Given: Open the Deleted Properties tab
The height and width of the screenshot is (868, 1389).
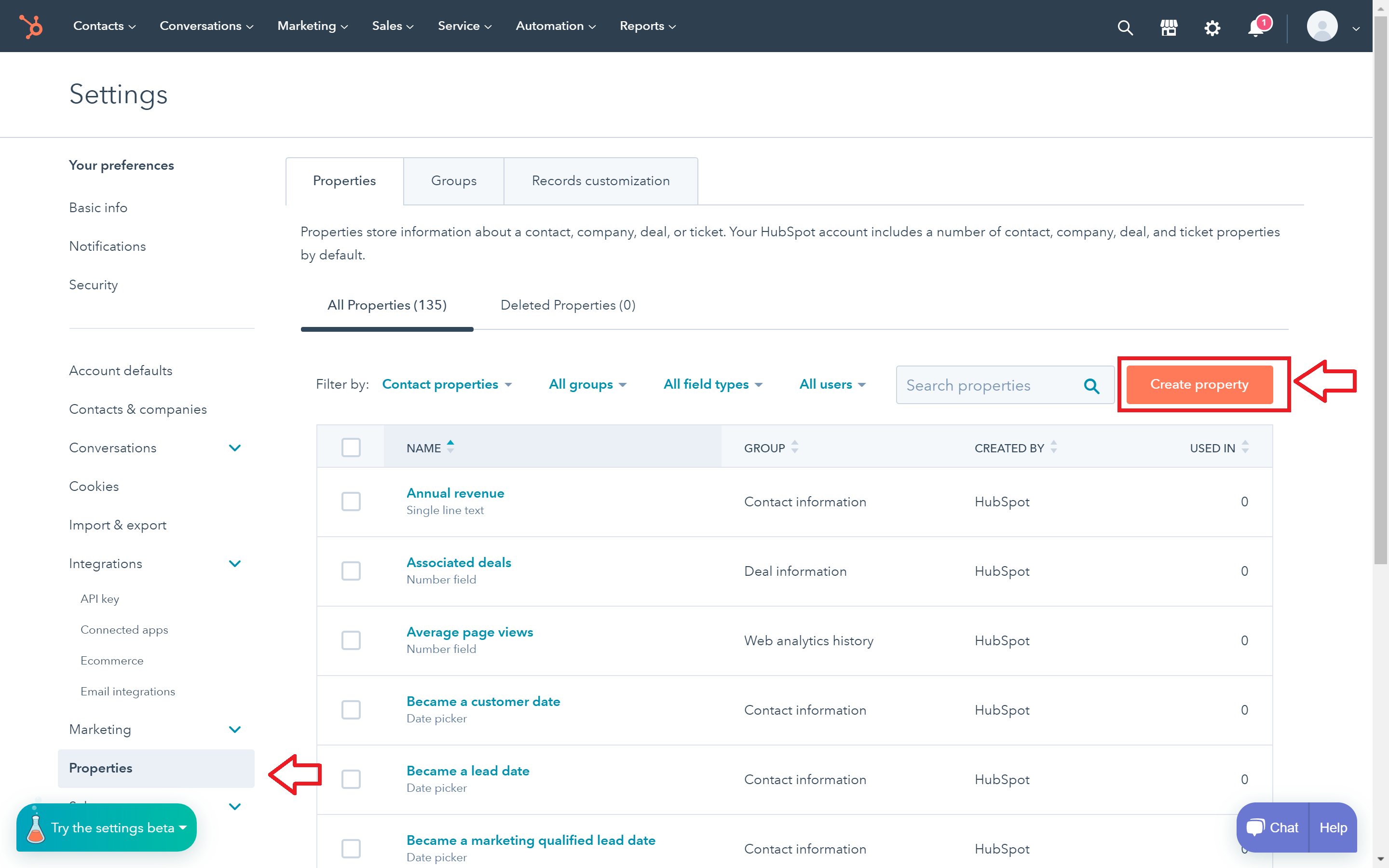Looking at the screenshot, I should [568, 305].
